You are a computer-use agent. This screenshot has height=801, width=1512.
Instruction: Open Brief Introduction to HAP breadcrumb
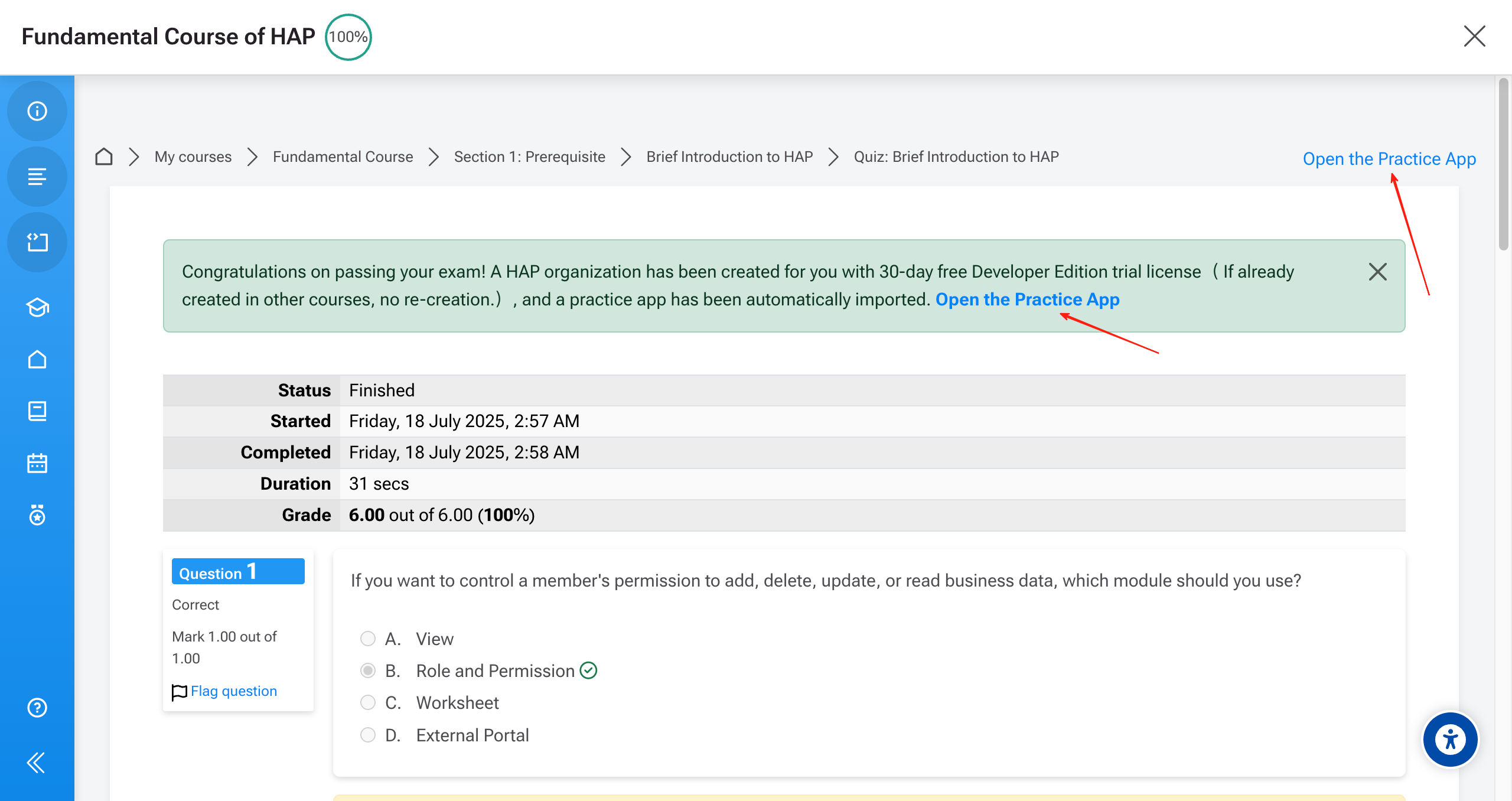pyautogui.click(x=729, y=157)
